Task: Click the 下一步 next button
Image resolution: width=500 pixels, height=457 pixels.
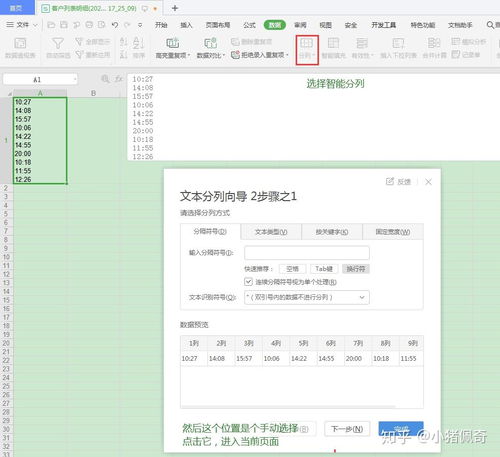Action: (x=347, y=429)
